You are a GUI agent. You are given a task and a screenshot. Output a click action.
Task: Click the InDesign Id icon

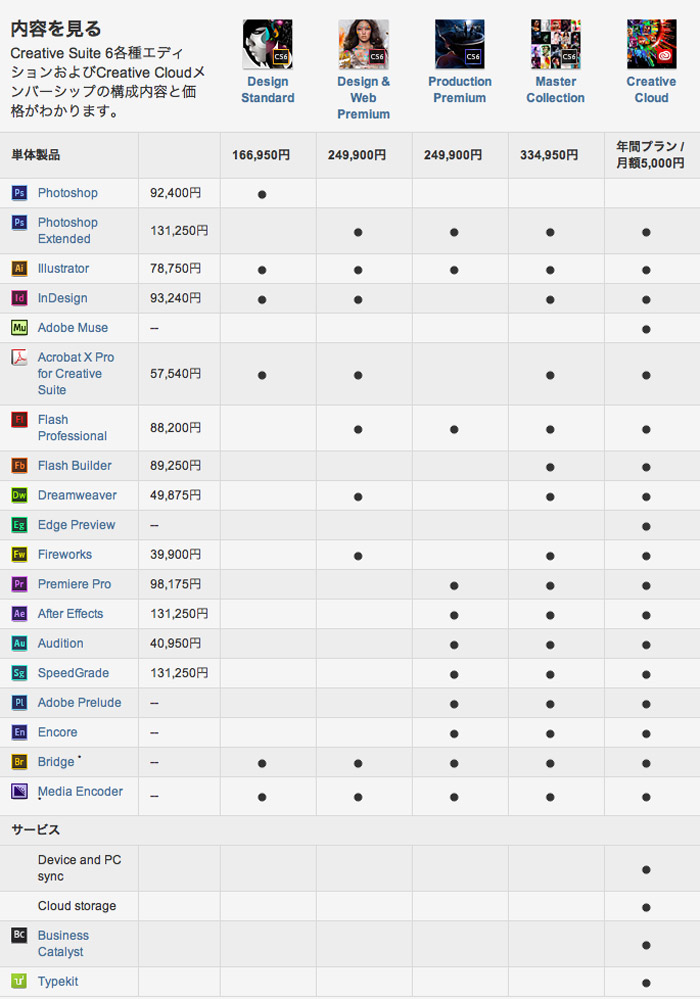[19, 298]
